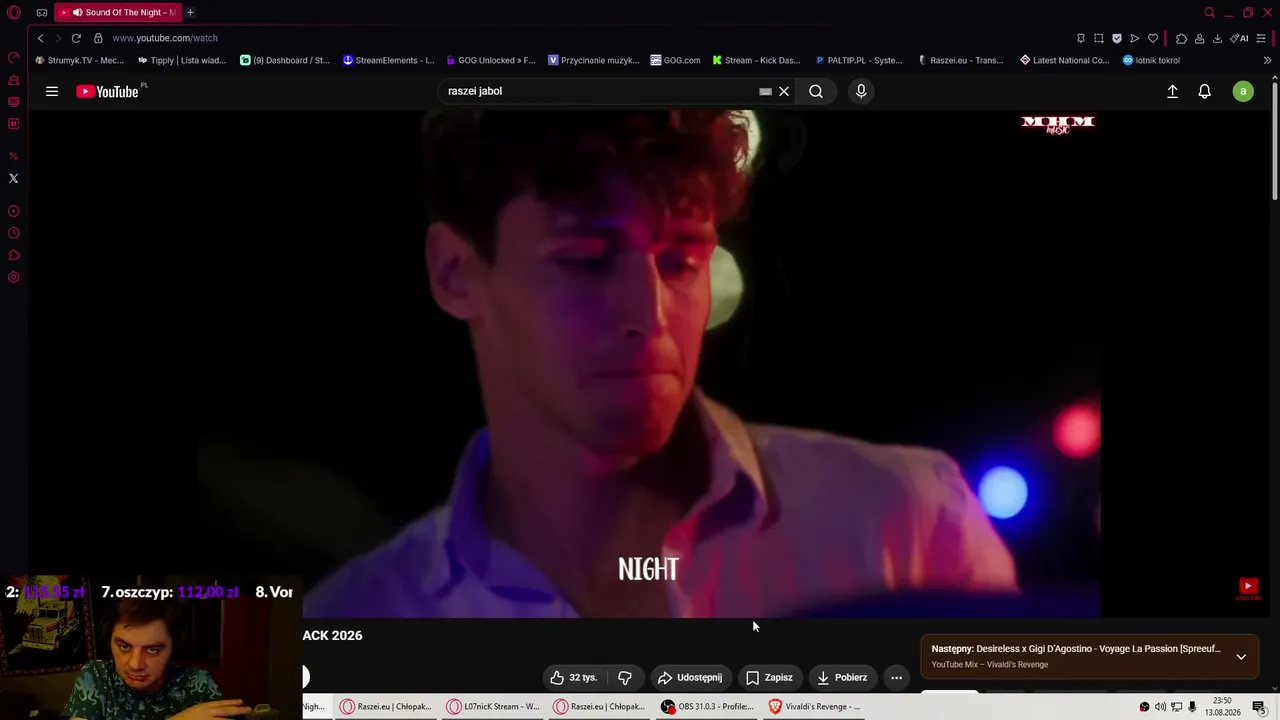
Task: Like the video with 32 tys.
Action: coord(573,677)
